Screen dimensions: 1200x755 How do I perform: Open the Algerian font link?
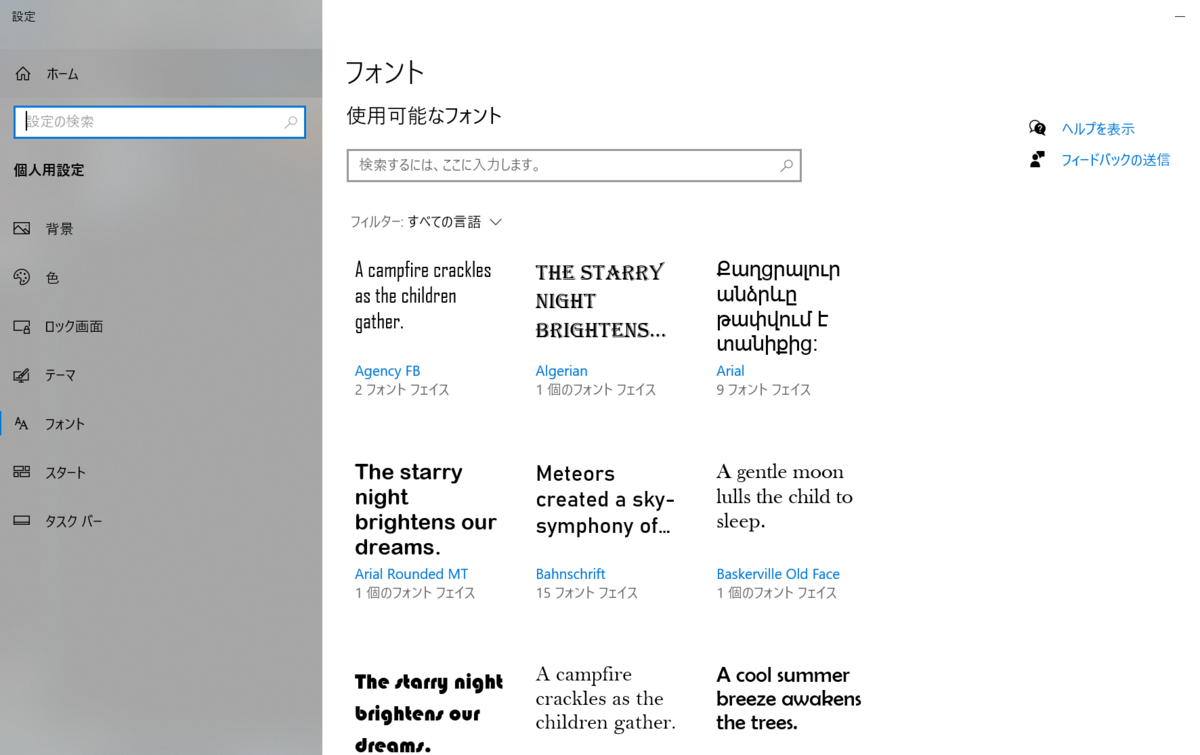[x=561, y=370]
